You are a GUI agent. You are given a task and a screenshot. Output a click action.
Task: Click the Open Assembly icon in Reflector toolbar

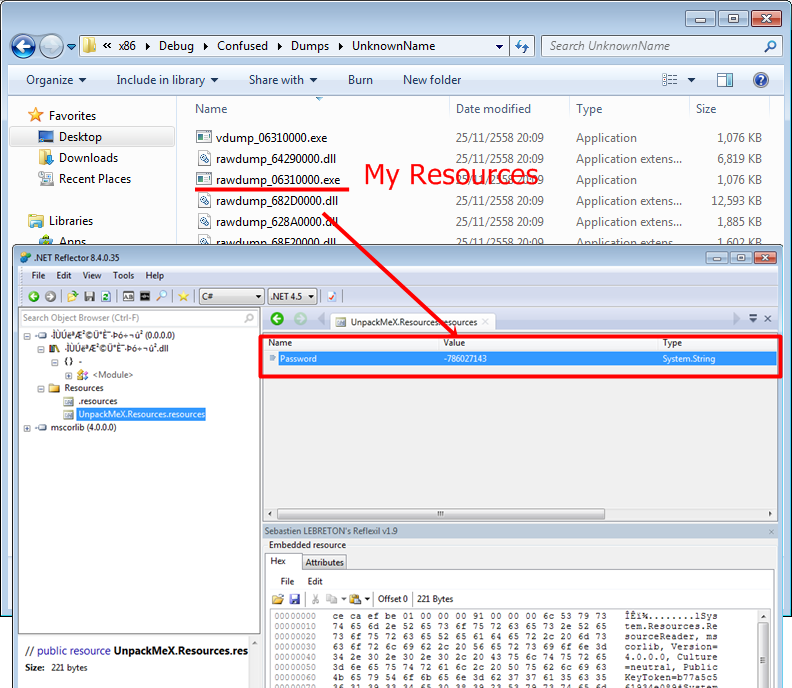[x=73, y=296]
